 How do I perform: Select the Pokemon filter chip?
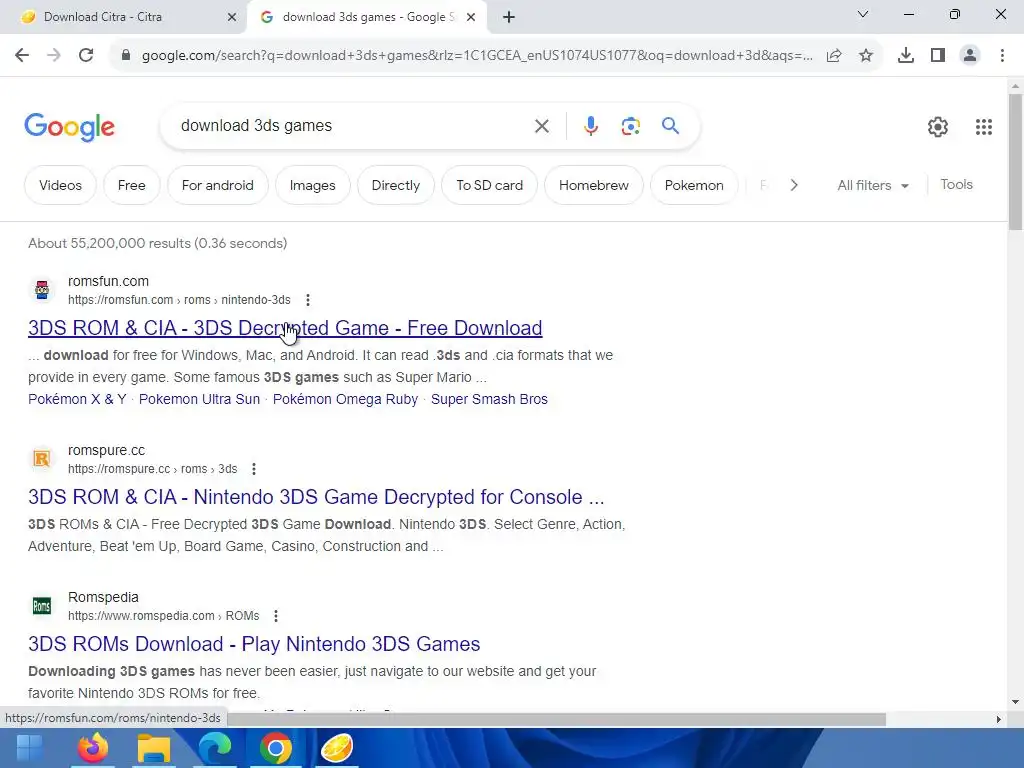coord(694,185)
